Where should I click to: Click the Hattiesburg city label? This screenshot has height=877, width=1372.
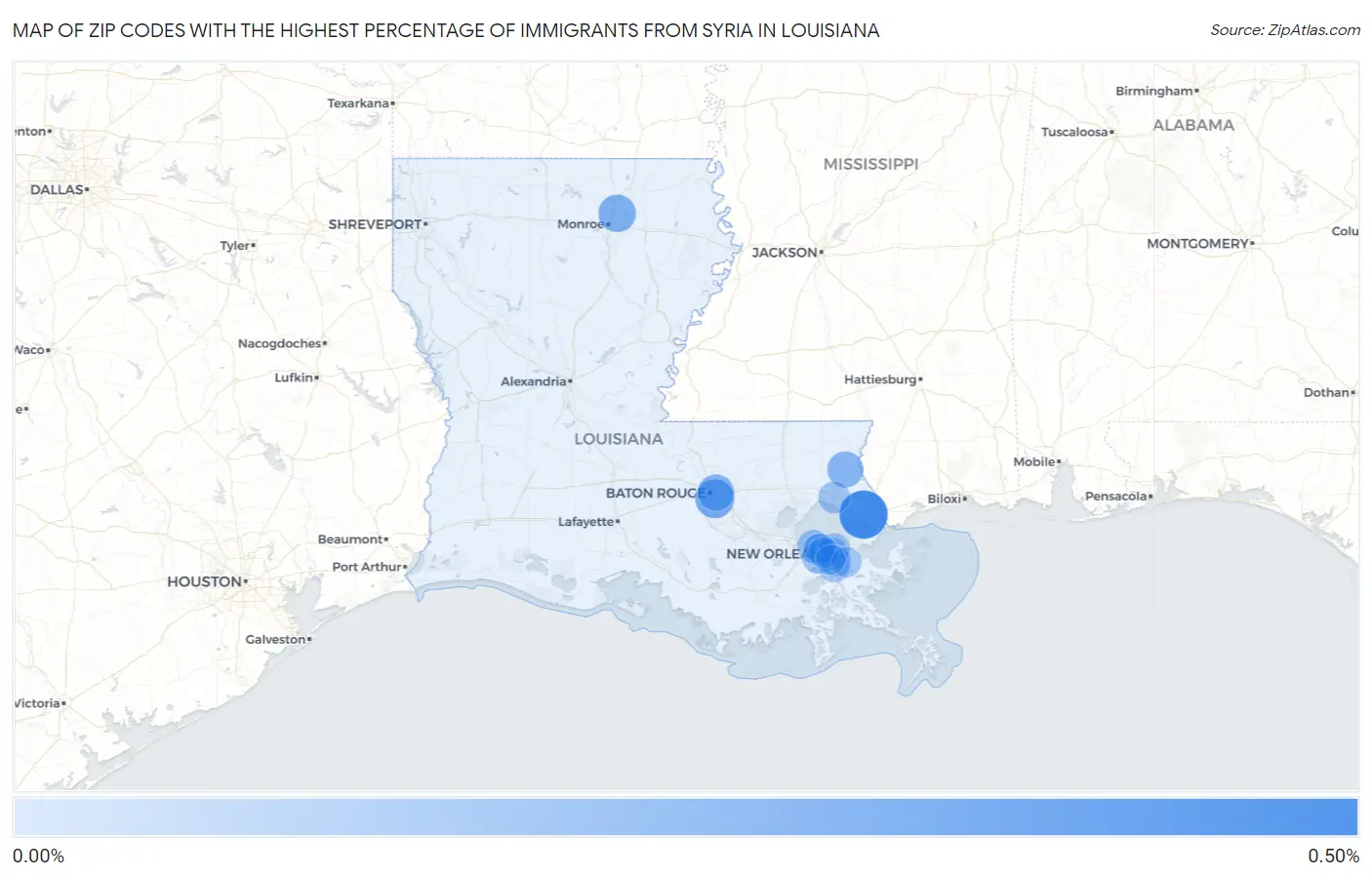(x=880, y=379)
